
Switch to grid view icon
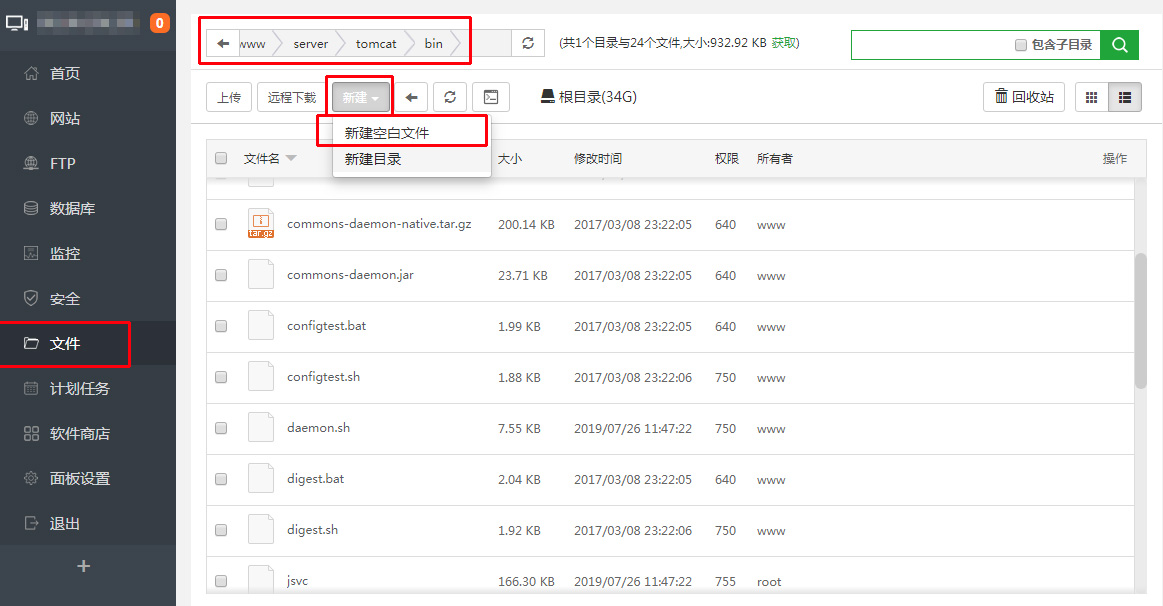pyautogui.click(x=1091, y=97)
